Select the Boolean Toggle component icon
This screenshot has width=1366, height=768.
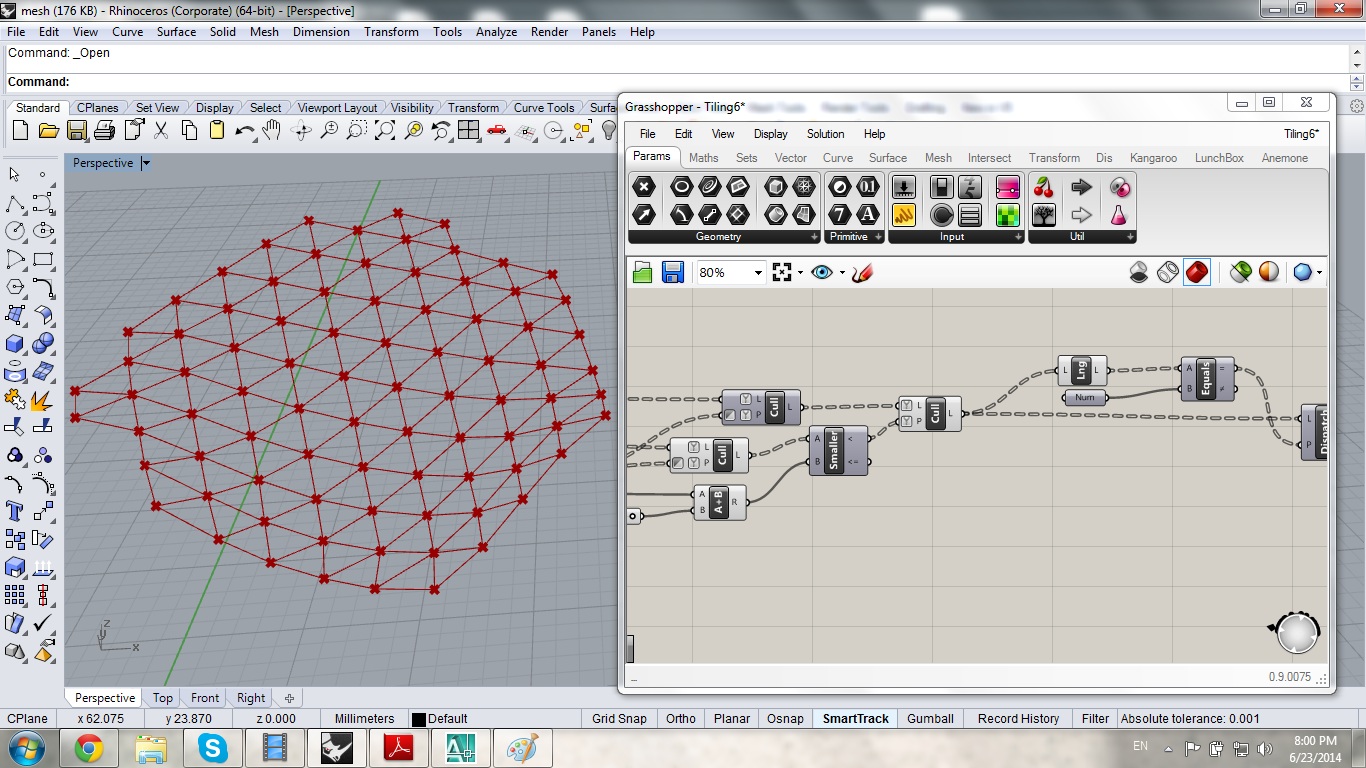[x=941, y=187]
